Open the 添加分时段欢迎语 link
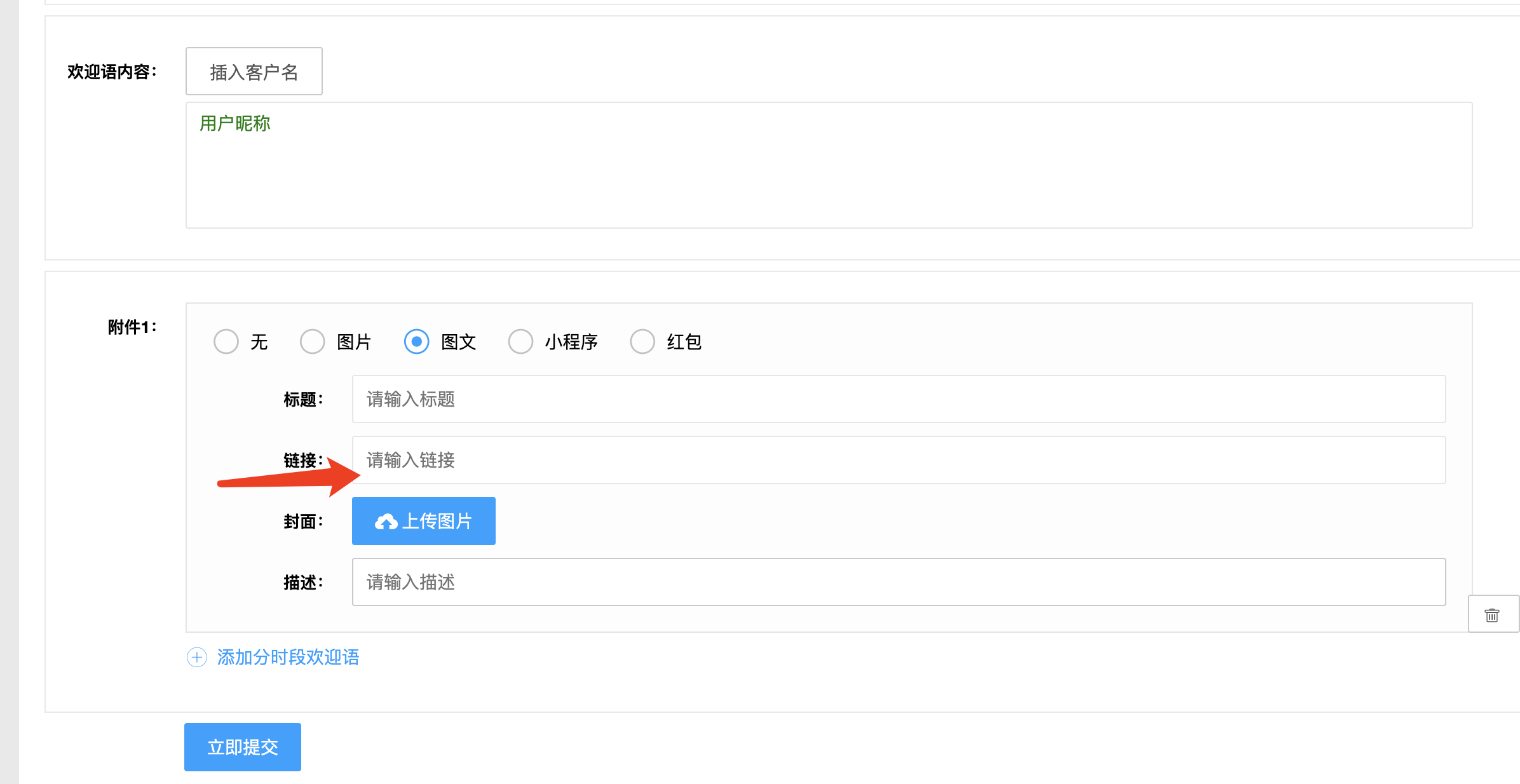1520x784 pixels. pos(288,657)
